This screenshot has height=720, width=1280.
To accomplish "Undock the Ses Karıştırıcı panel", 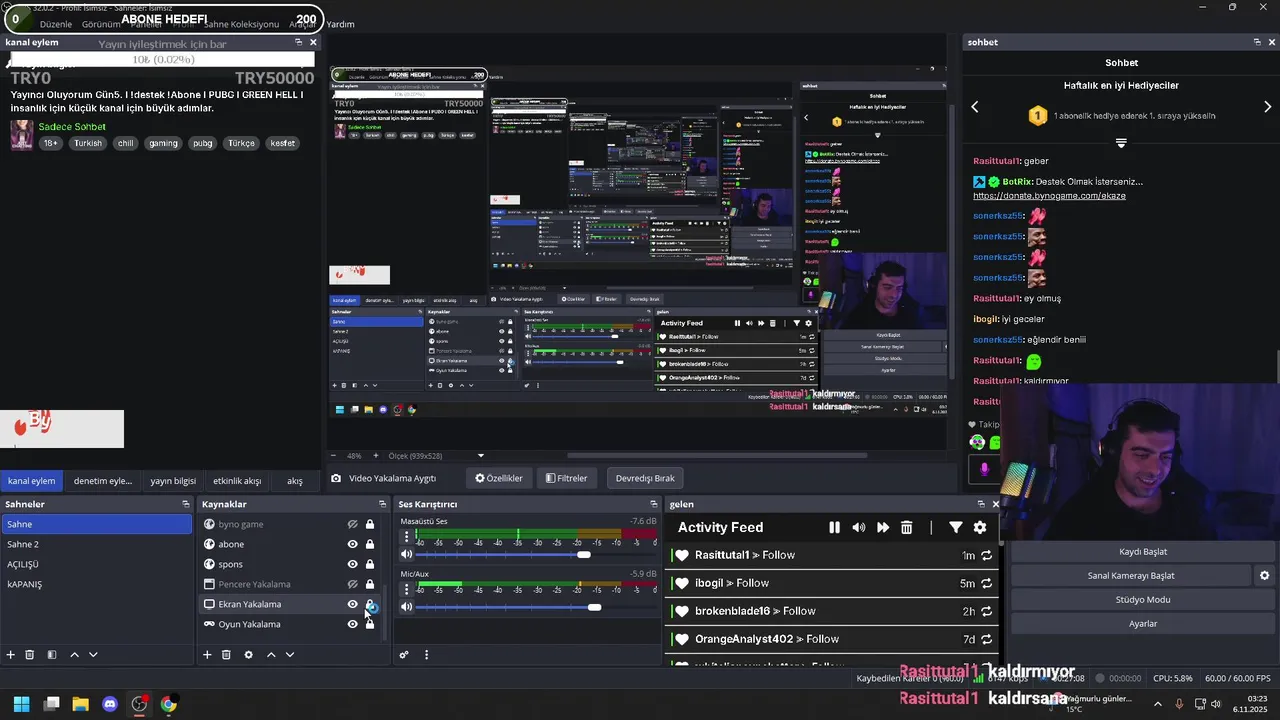I will (654, 504).
